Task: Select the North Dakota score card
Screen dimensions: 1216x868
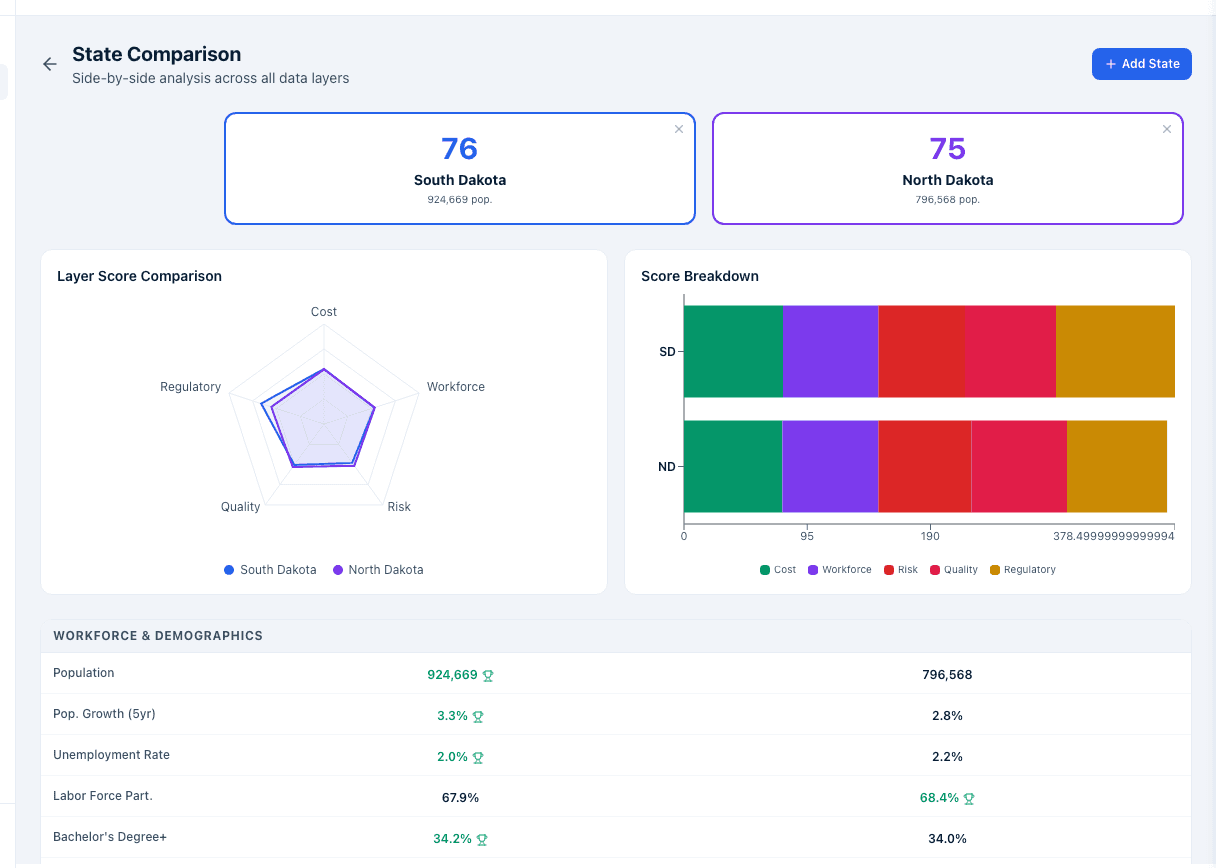Action: click(x=948, y=168)
